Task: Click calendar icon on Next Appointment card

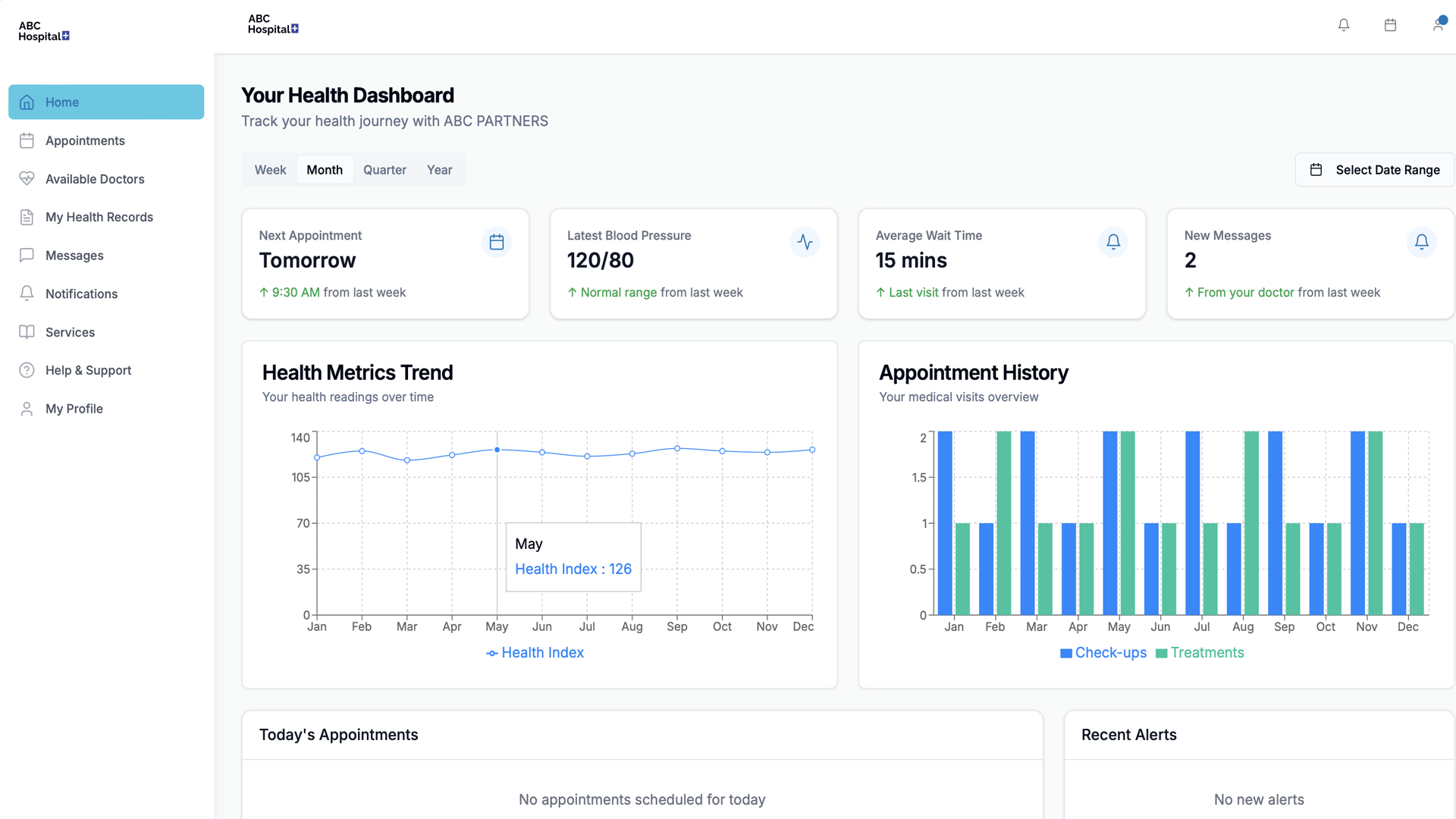Action: 497,242
